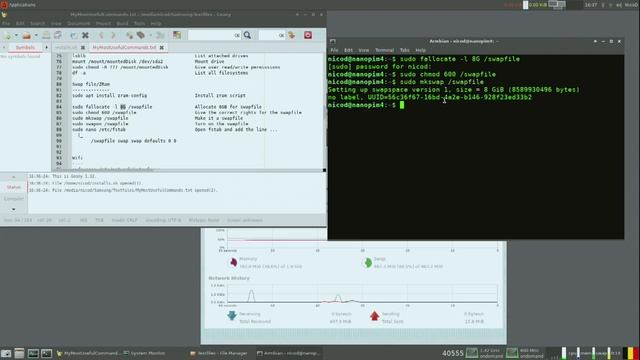Click the Memory pie icon in System Monitor
Image resolution: width=640 pixels, height=360 pixels.
pyautogui.click(x=233, y=262)
